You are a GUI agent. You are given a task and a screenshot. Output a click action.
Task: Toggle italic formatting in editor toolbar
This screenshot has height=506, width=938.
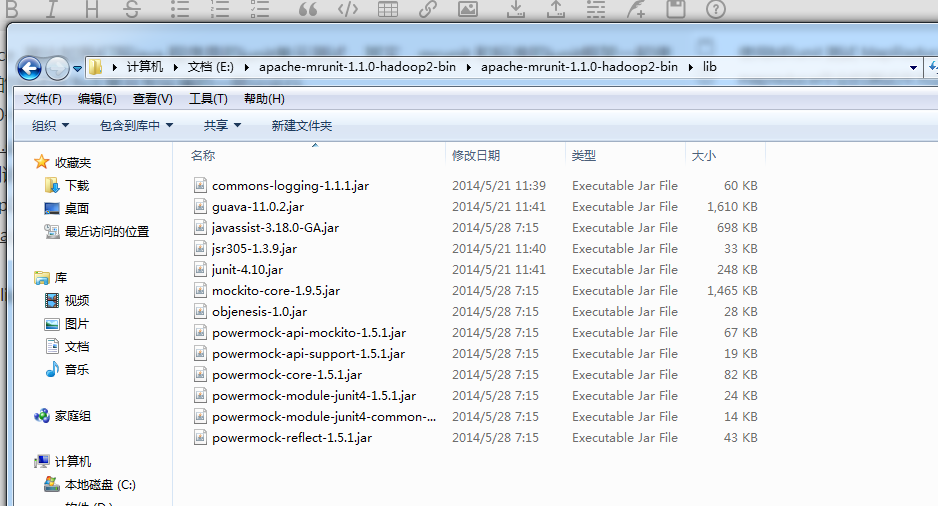[51, 9]
